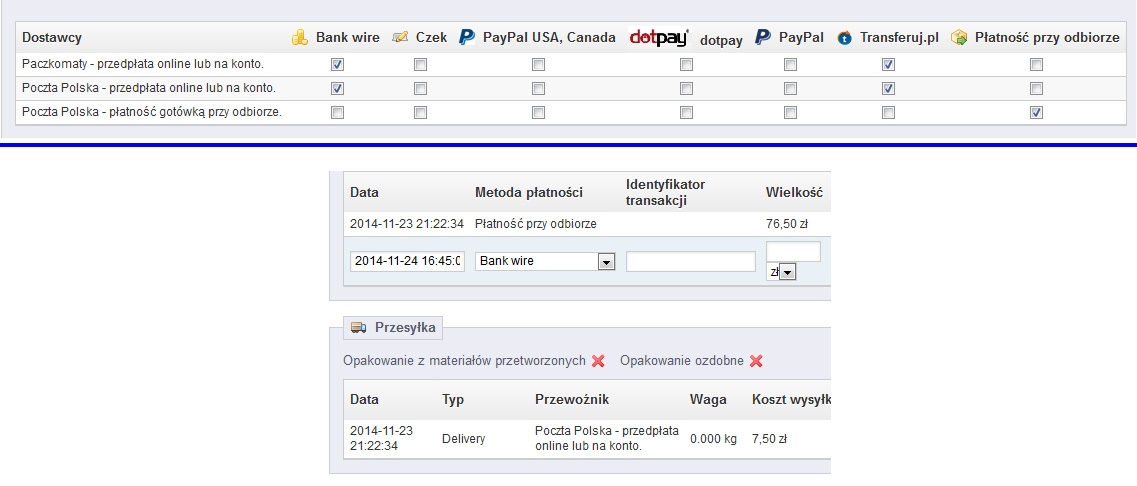Click the dotpay logo image
The width and height of the screenshot is (1137, 486).
(x=659, y=37)
